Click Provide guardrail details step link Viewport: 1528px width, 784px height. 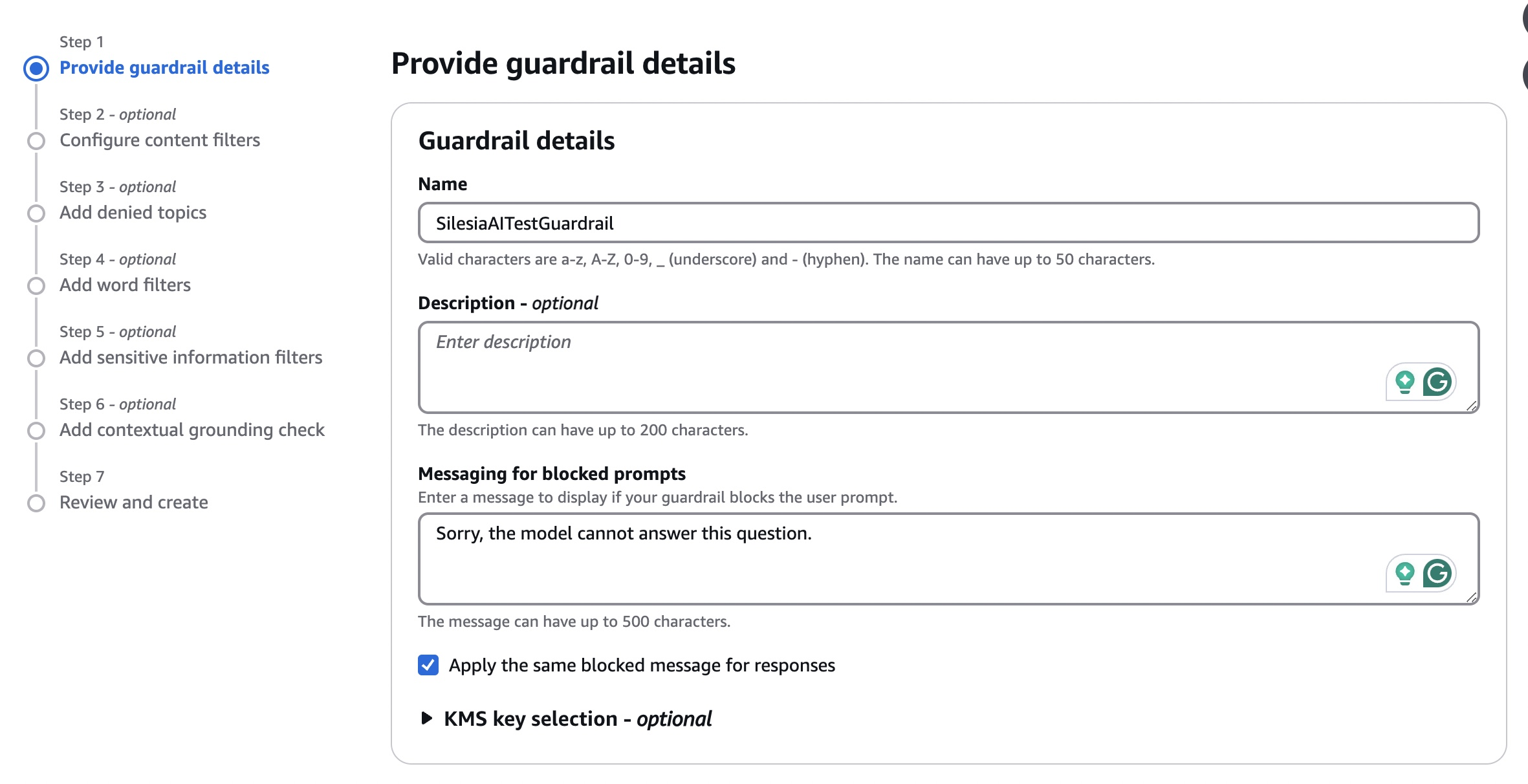click(x=164, y=67)
